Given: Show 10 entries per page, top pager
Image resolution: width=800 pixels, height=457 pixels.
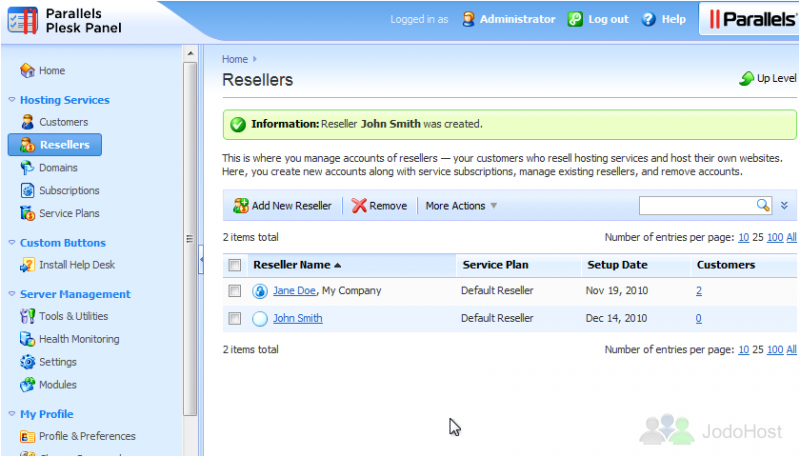Looking at the screenshot, I should pyautogui.click(x=744, y=237).
